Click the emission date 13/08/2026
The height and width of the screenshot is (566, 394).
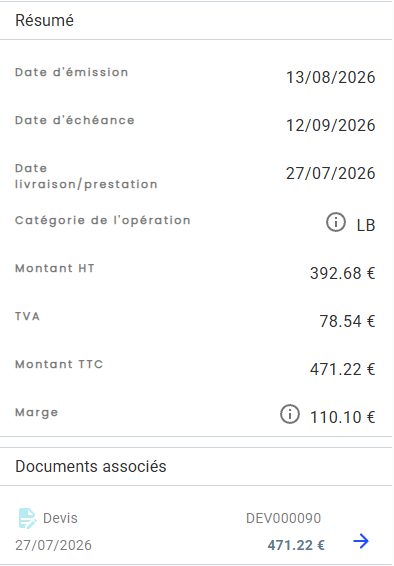point(330,77)
